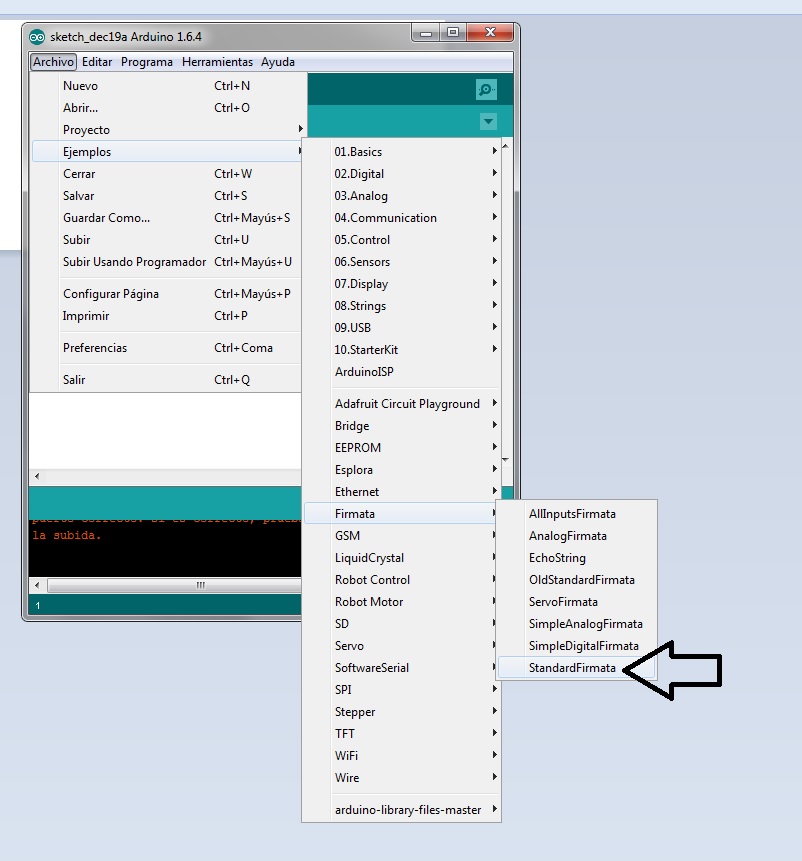Expand the Proyecto submenu

pyautogui.click(x=167, y=130)
